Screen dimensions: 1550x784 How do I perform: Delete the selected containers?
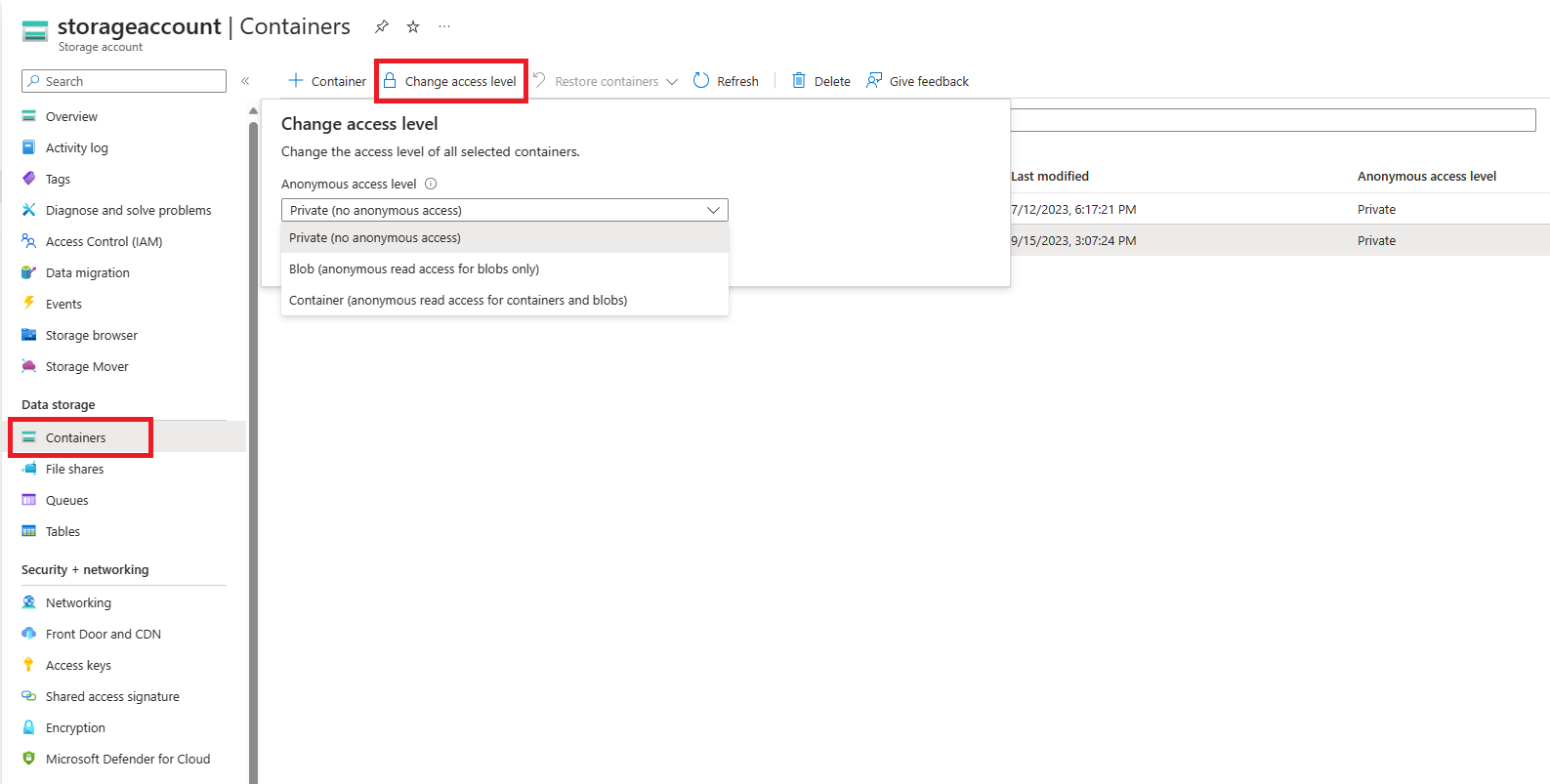pyautogui.click(x=821, y=81)
